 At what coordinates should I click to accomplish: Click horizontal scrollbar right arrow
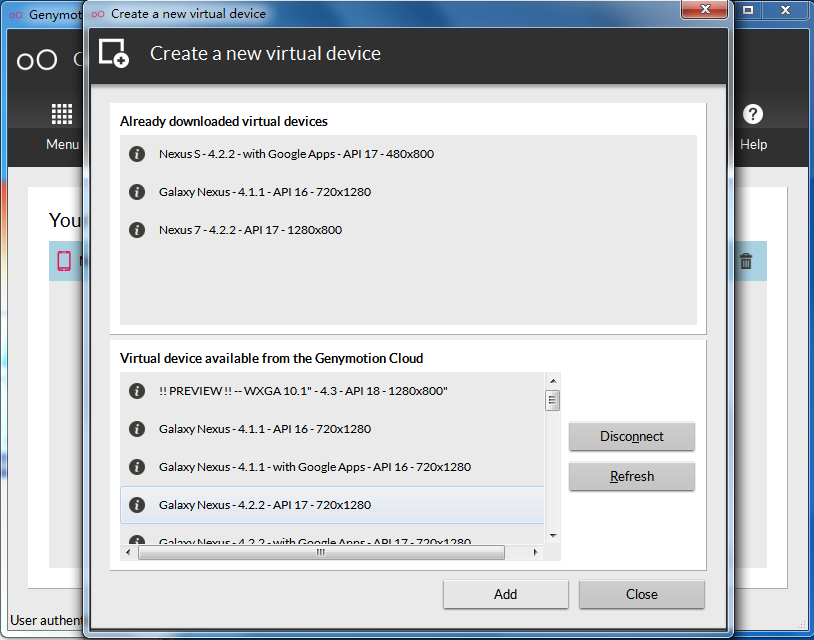pyautogui.click(x=536, y=552)
